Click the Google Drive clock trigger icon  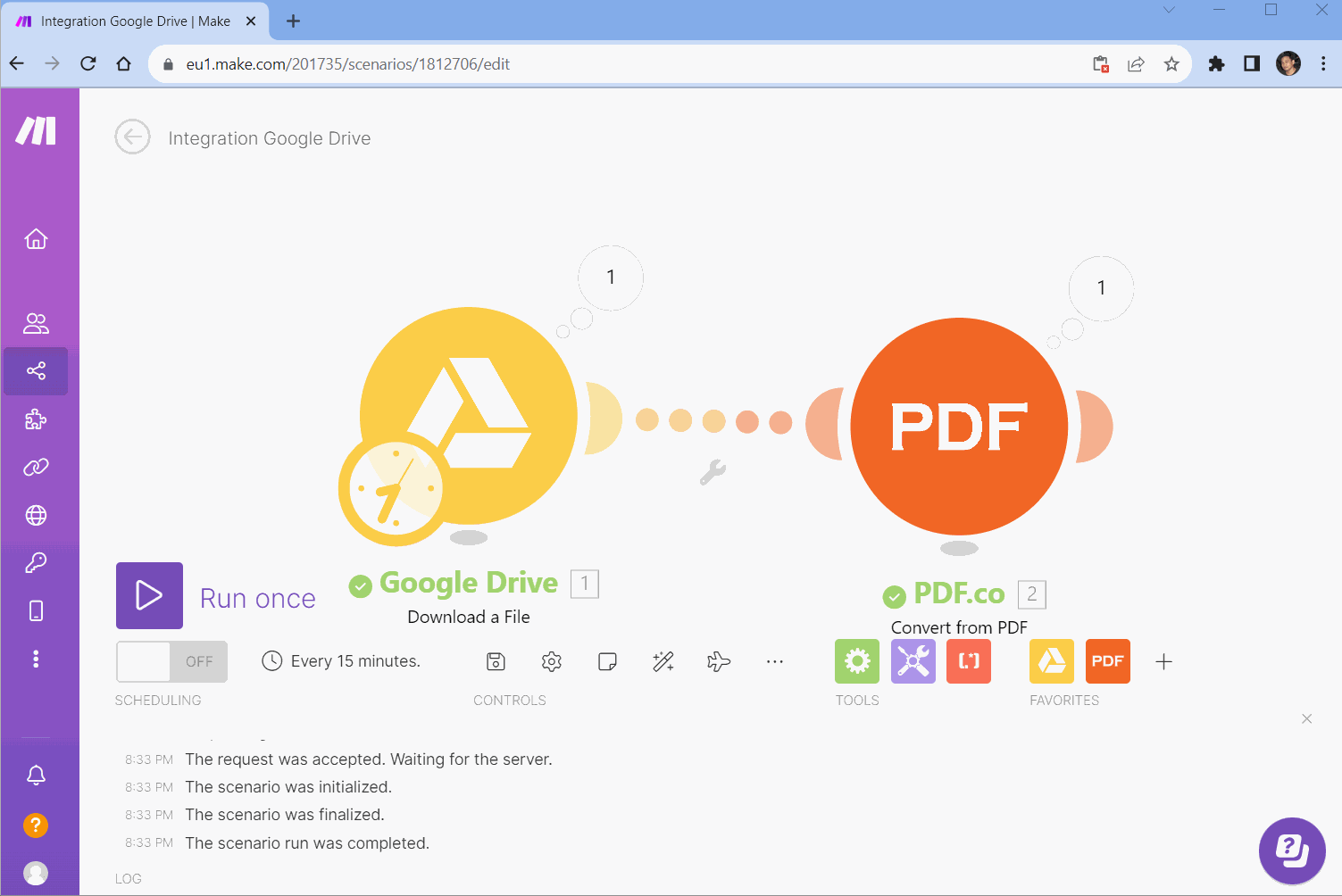(x=395, y=489)
